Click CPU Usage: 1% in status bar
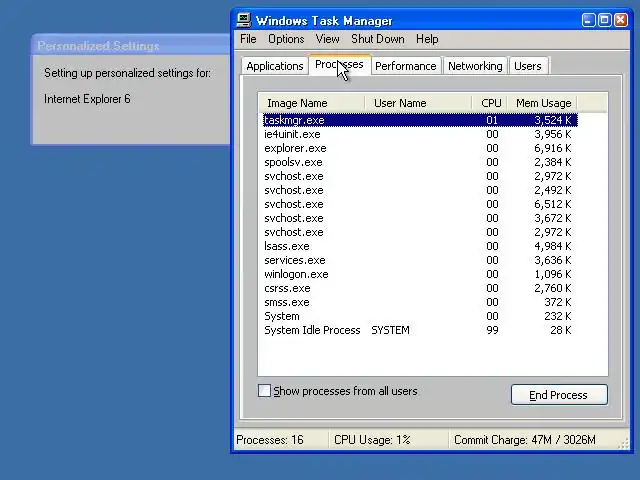640x480 pixels. [x=372, y=440]
